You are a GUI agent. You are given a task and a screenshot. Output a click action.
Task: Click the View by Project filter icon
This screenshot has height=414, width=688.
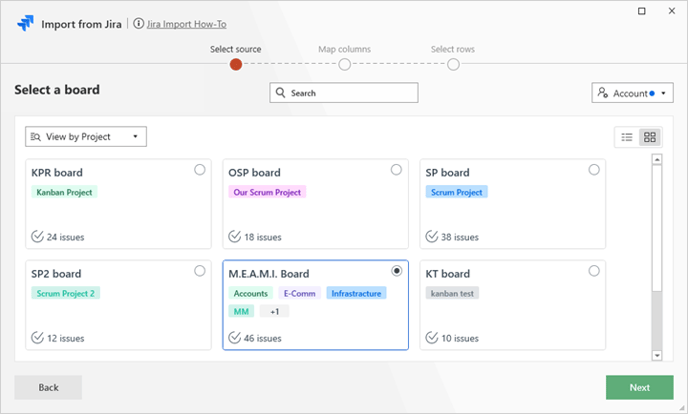(x=36, y=137)
